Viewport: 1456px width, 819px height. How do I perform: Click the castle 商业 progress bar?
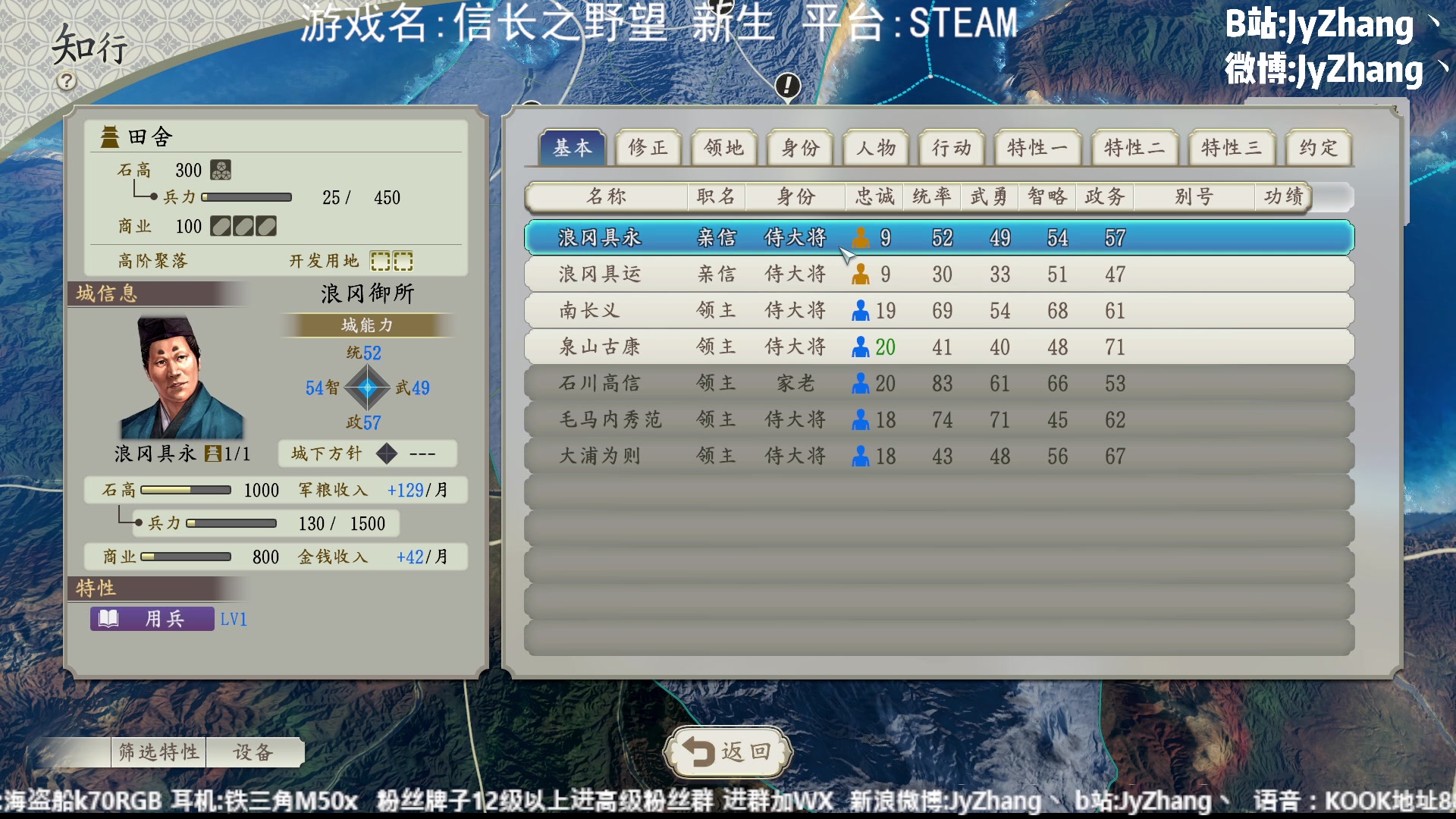pos(186,557)
